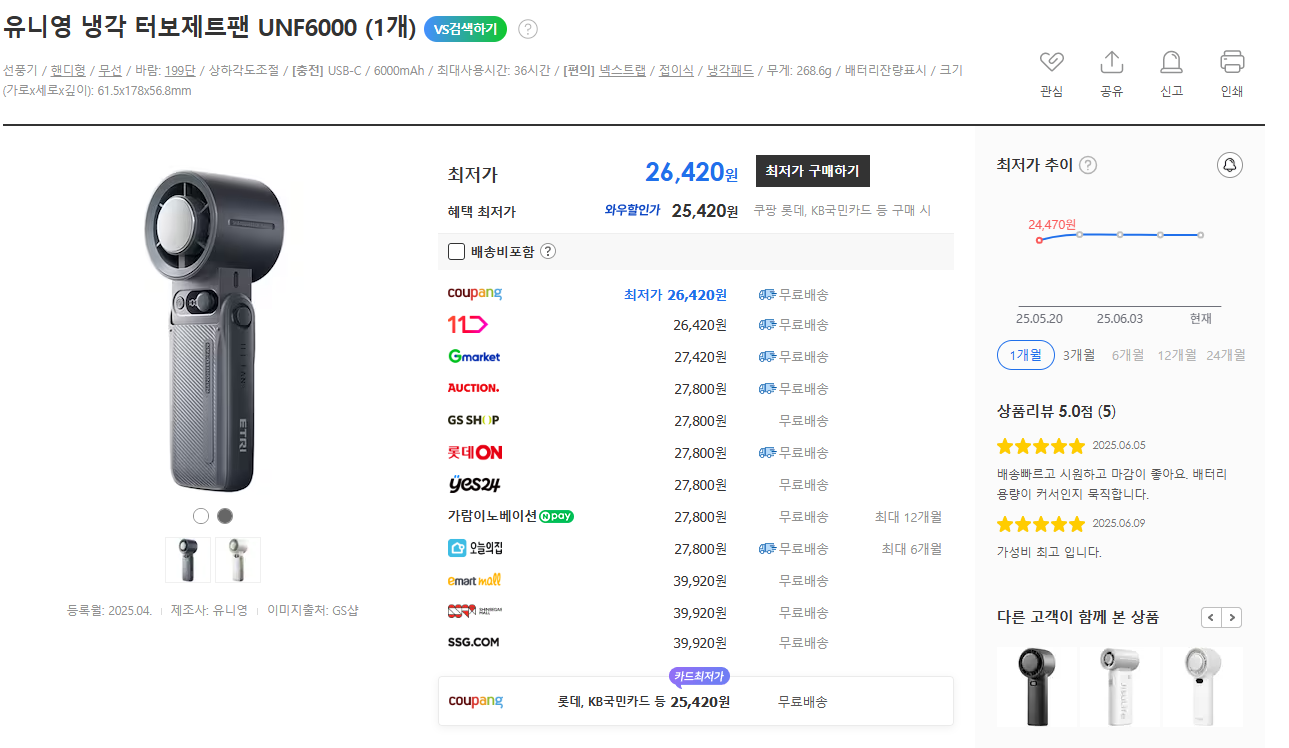Click the 11번가 26,420원 price
The height and width of the screenshot is (748, 1289).
700,325
